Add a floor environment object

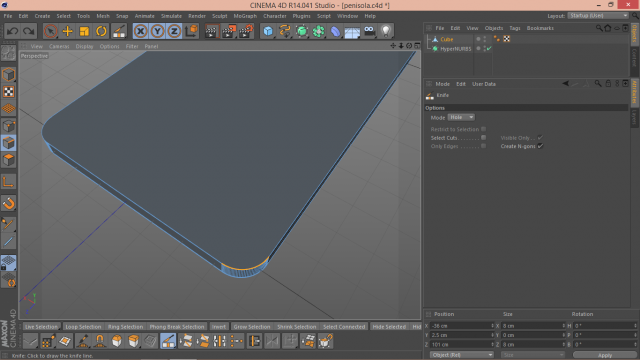pyautogui.click(x=352, y=31)
